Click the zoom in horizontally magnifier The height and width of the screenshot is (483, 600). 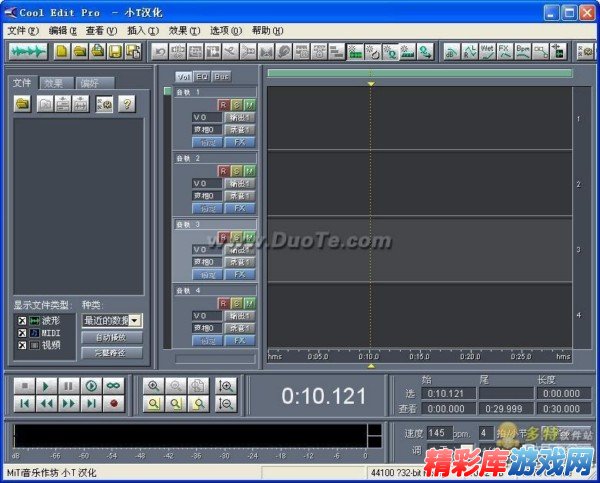[153, 386]
